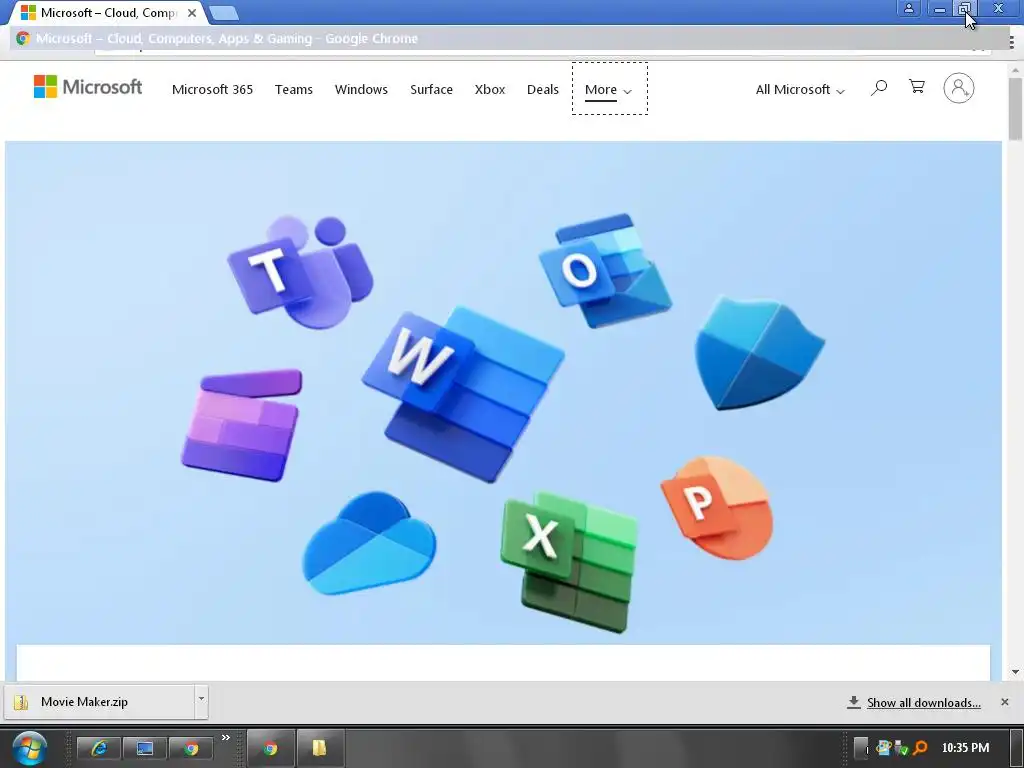
Task: Click page scrollbar down arrow
Action: [1015, 672]
